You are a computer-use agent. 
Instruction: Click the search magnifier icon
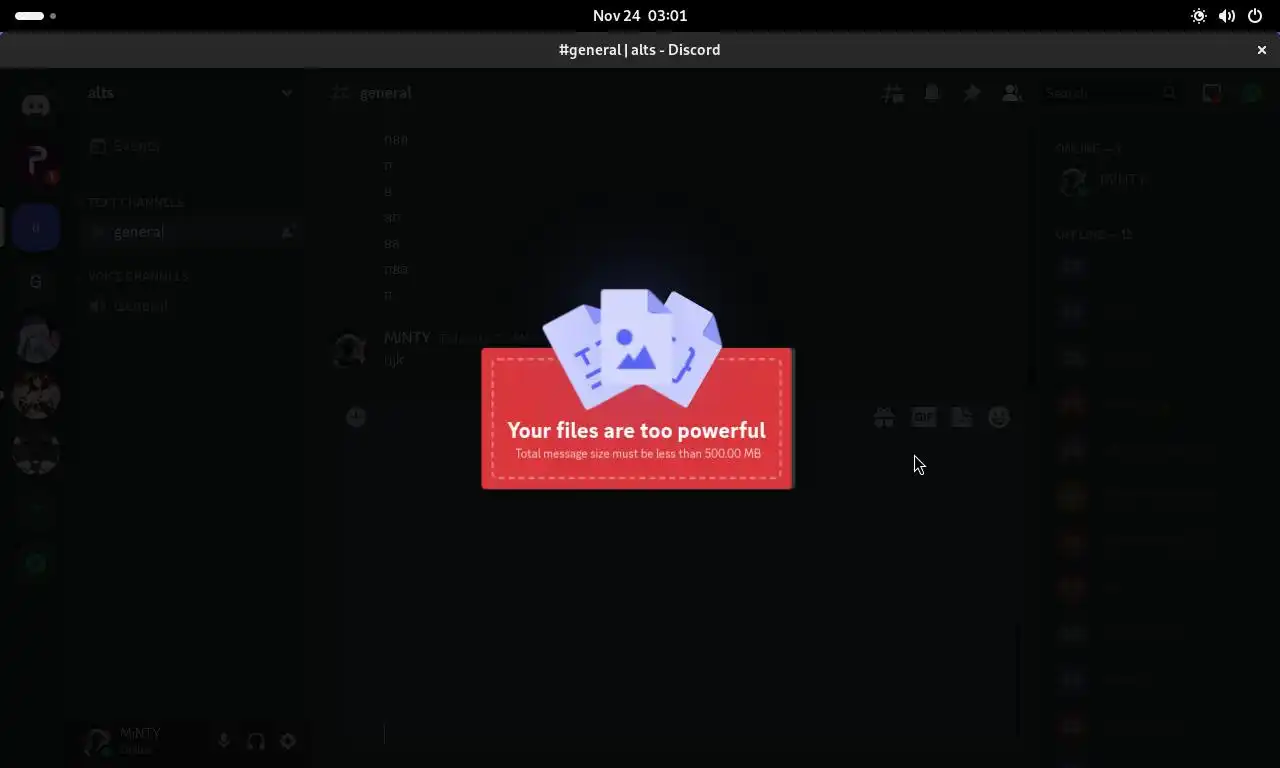1169,93
